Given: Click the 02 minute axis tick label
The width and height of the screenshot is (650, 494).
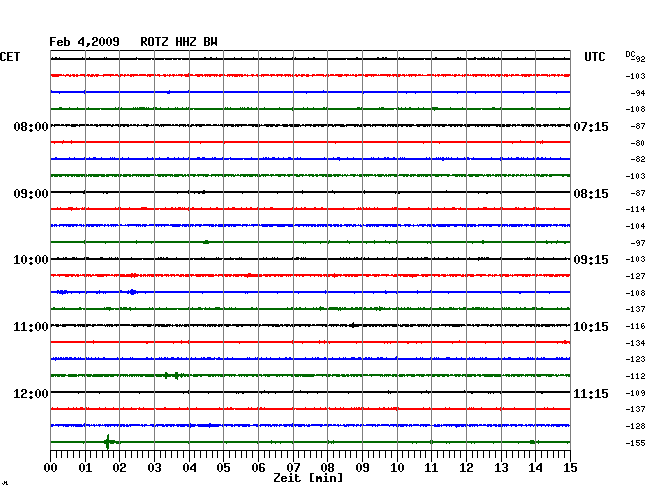Looking at the screenshot, I should (119, 467).
